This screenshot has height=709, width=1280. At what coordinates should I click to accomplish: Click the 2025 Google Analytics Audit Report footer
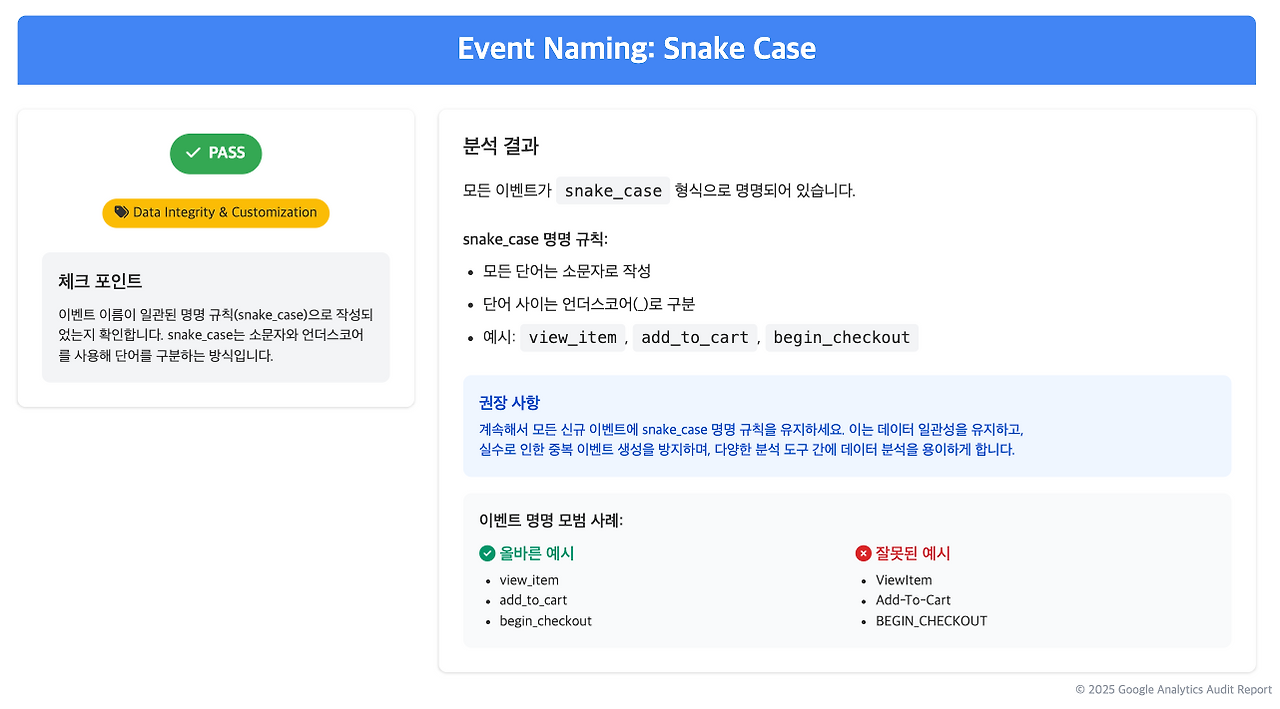point(1174,690)
